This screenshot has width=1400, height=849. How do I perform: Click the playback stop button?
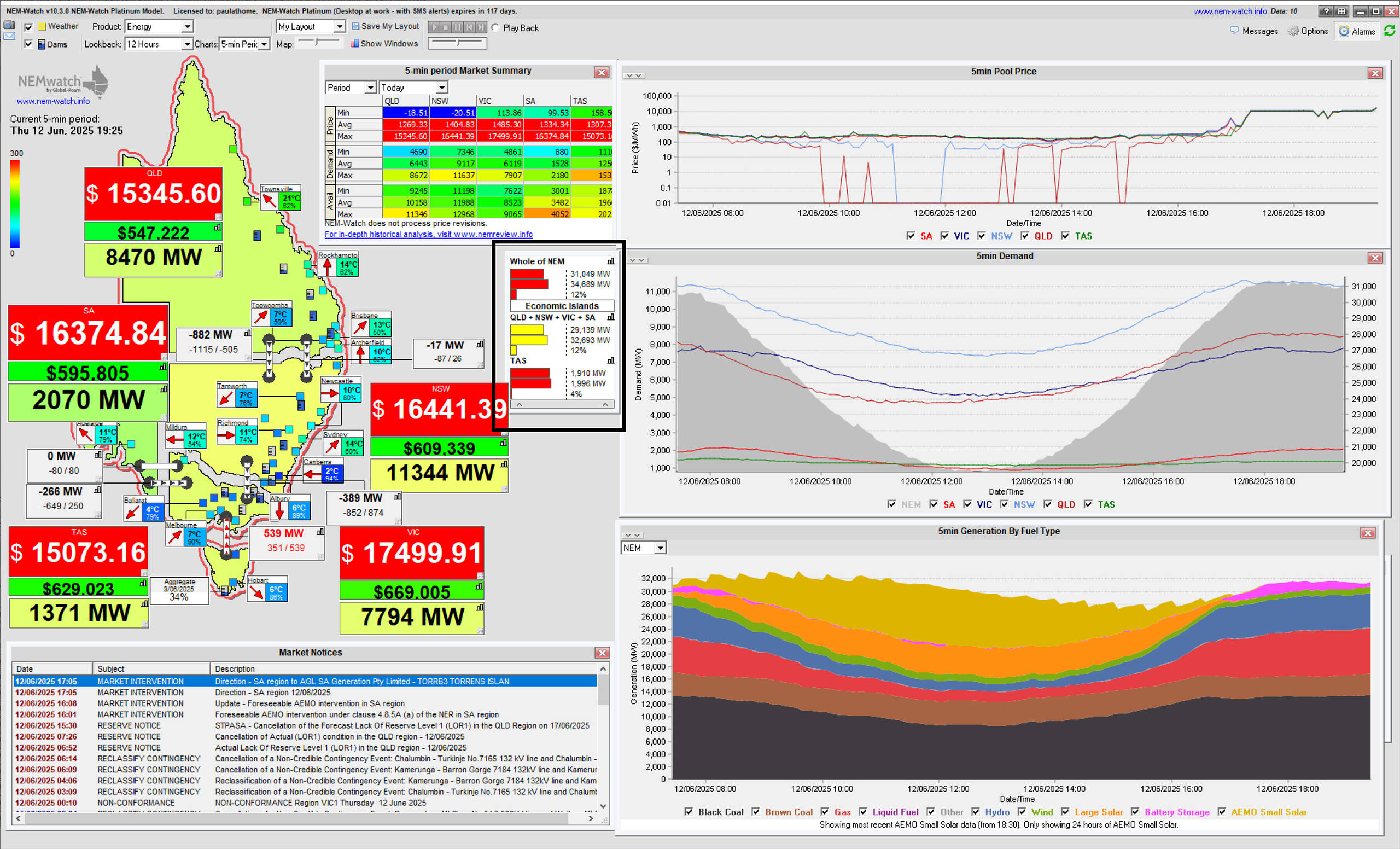point(446,27)
